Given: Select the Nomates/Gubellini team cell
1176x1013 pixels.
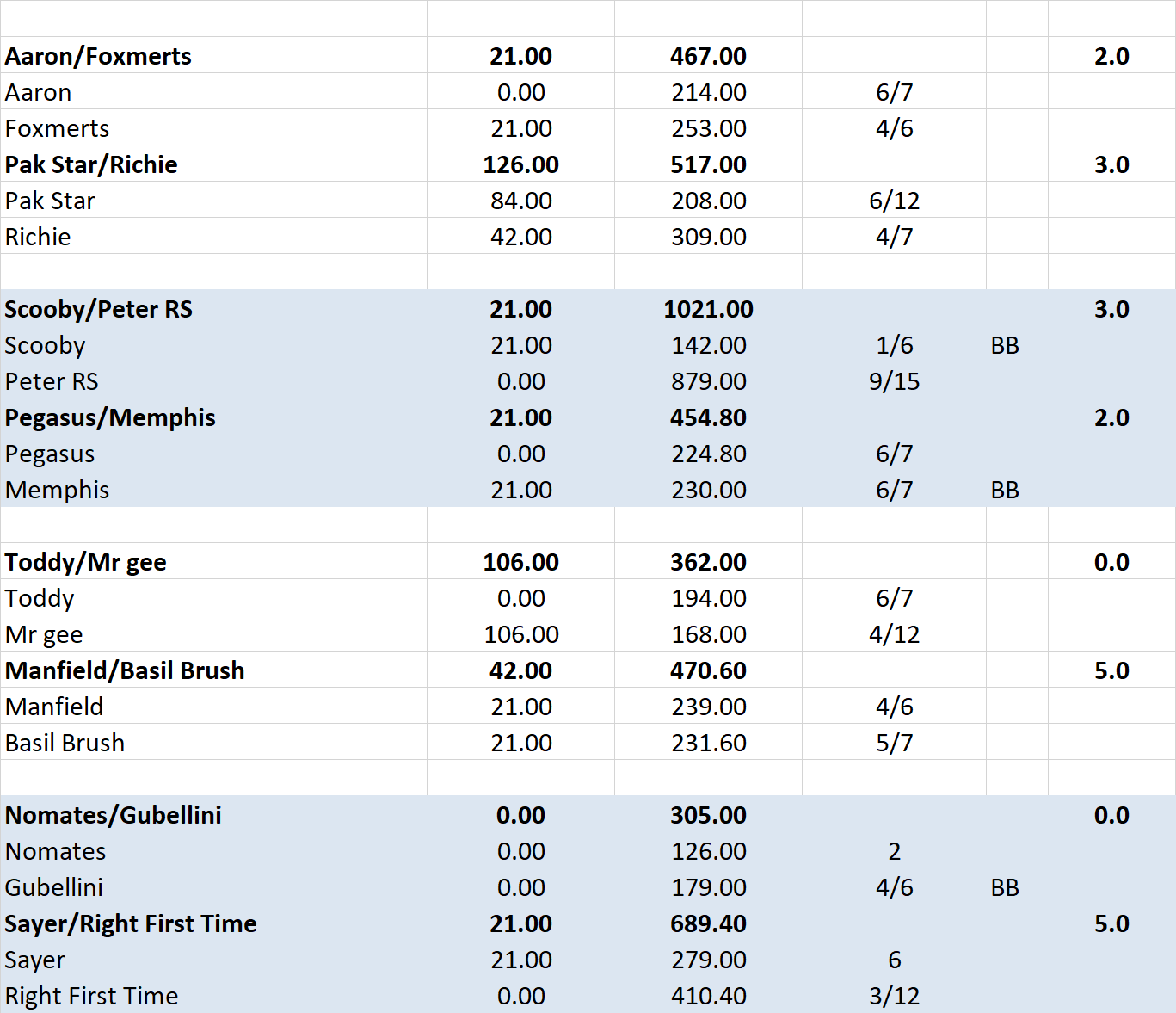Looking at the screenshot, I should (114, 815).
